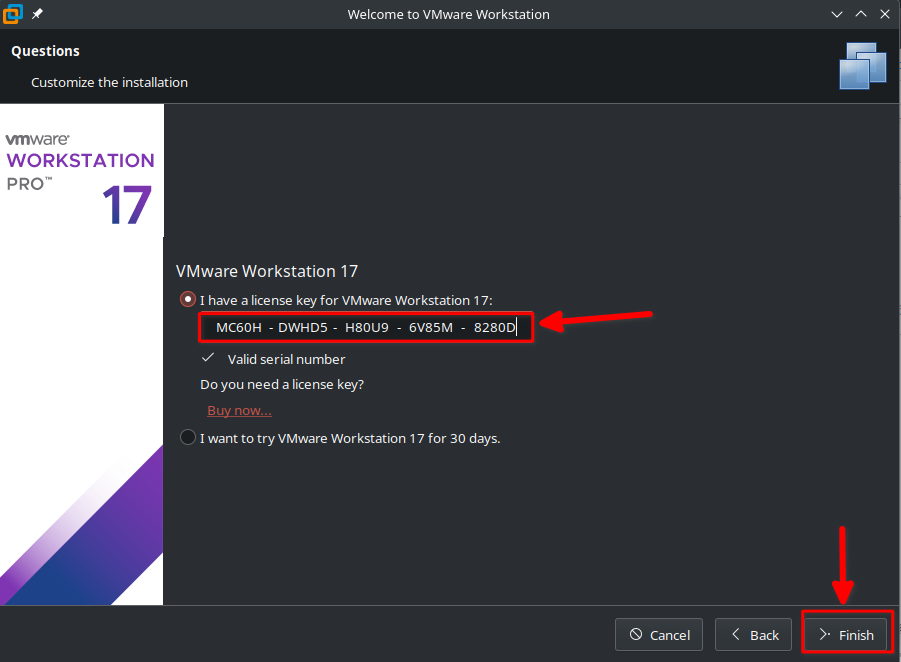Click the 'Questions' header text
Viewport: 901px width, 662px height.
(46, 51)
